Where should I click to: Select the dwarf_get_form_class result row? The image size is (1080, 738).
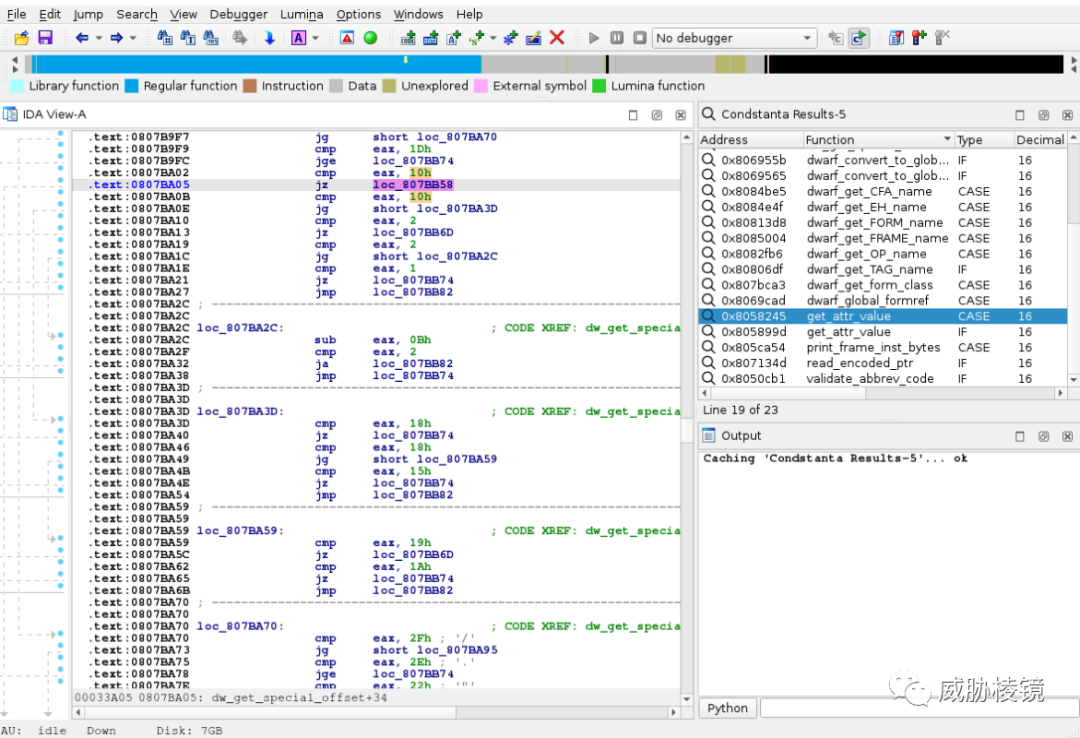click(882, 285)
